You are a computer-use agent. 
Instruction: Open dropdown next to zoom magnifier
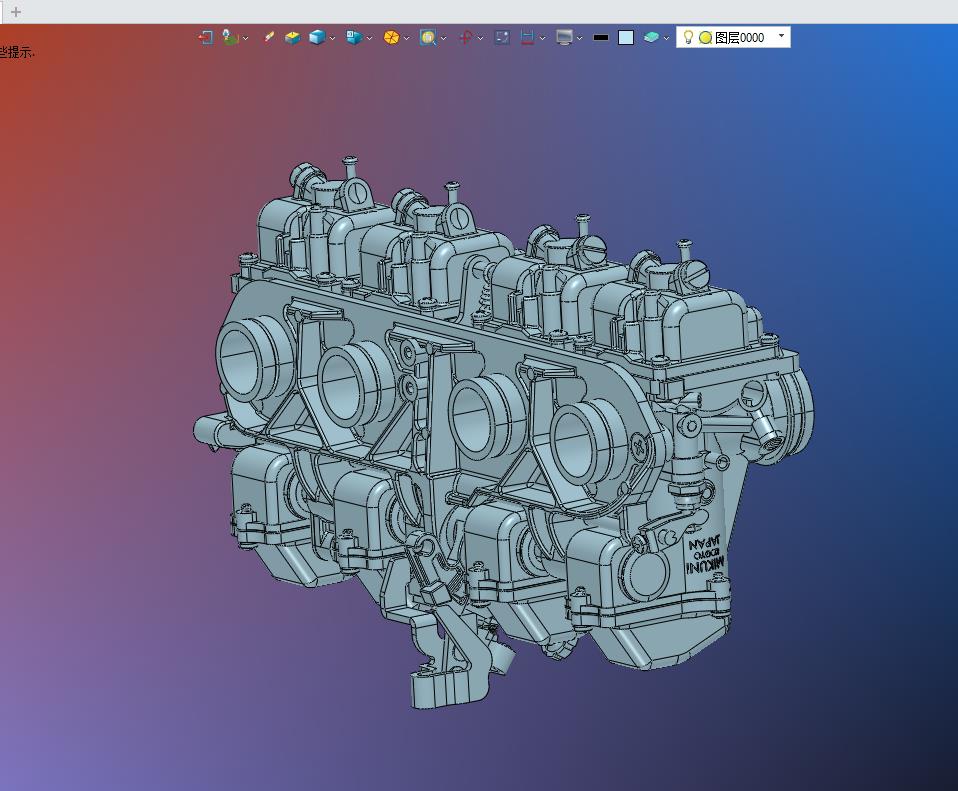(x=444, y=38)
